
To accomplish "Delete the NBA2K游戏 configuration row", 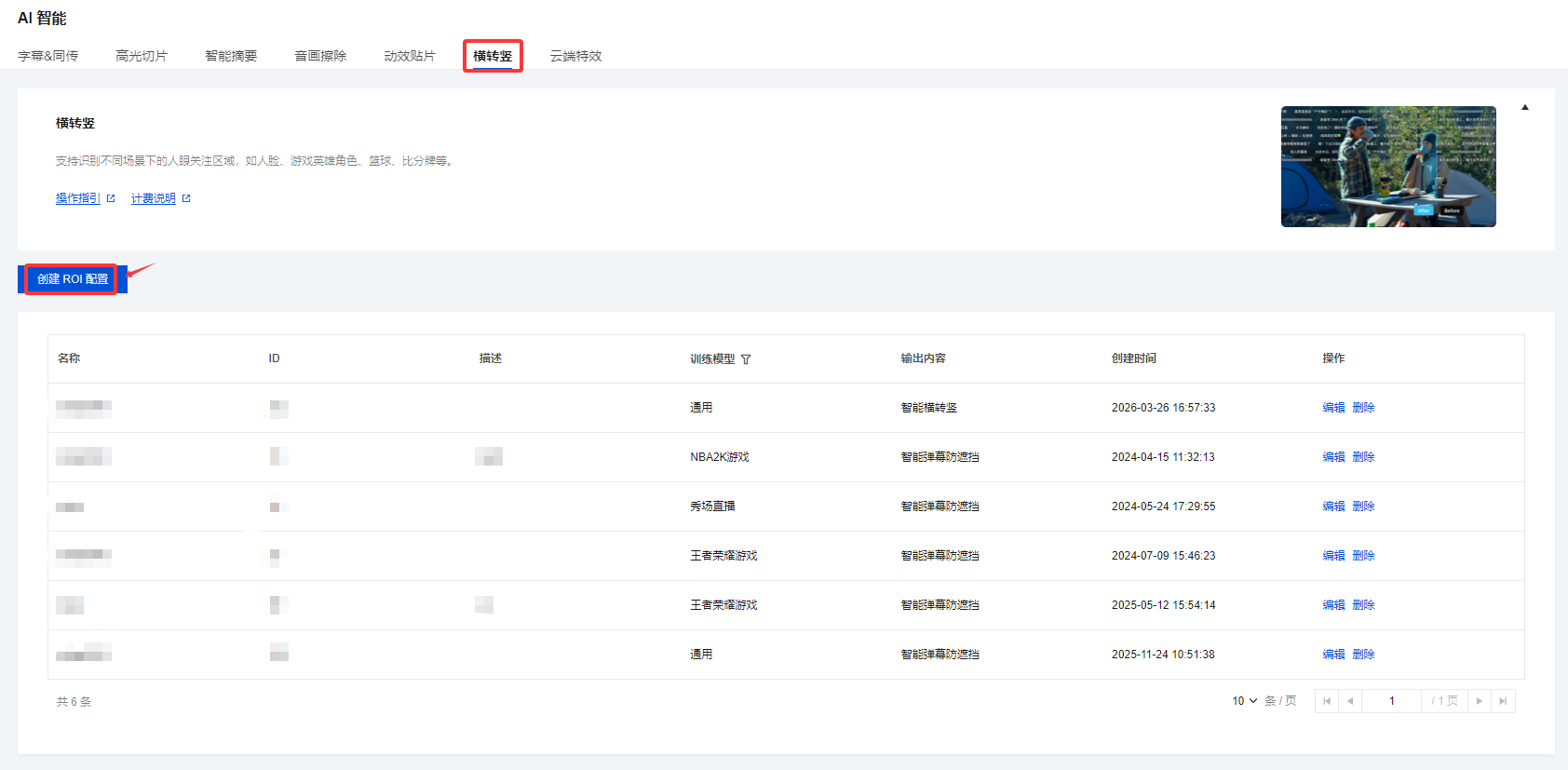I will pos(1363,457).
